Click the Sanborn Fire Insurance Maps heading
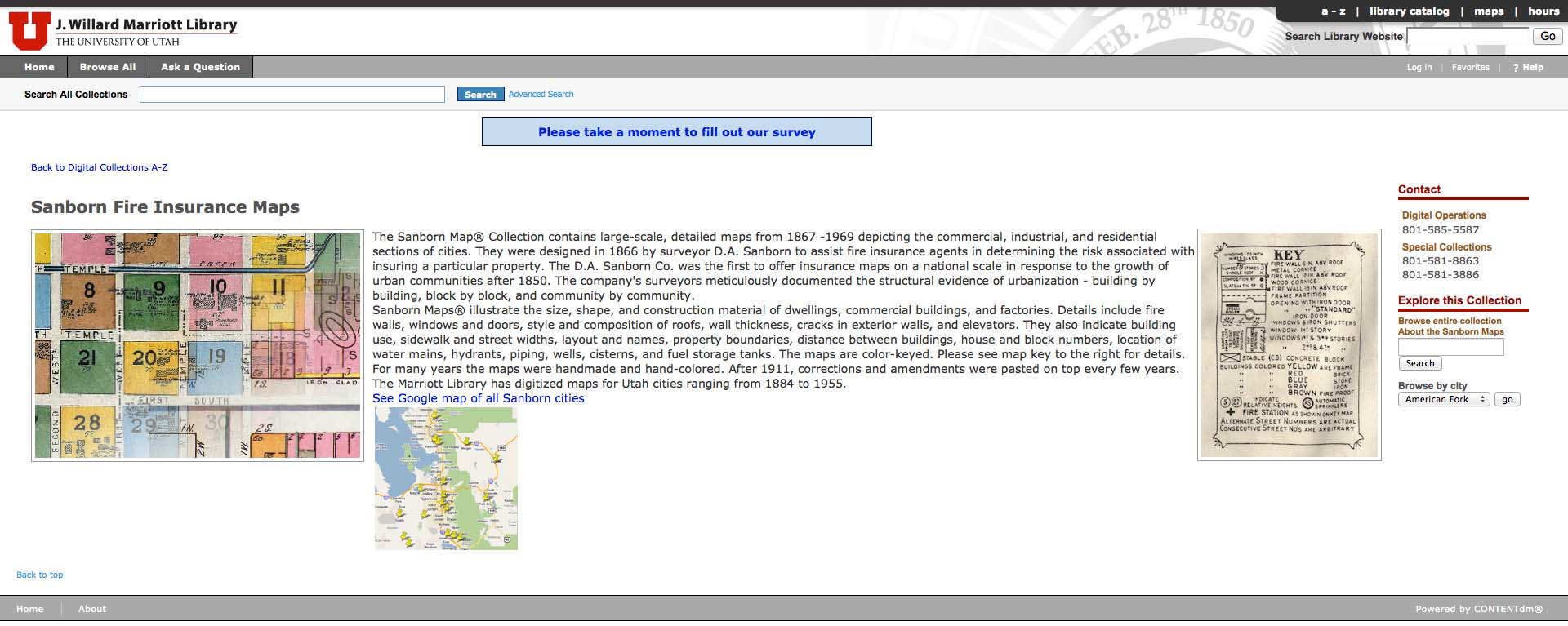 point(165,207)
